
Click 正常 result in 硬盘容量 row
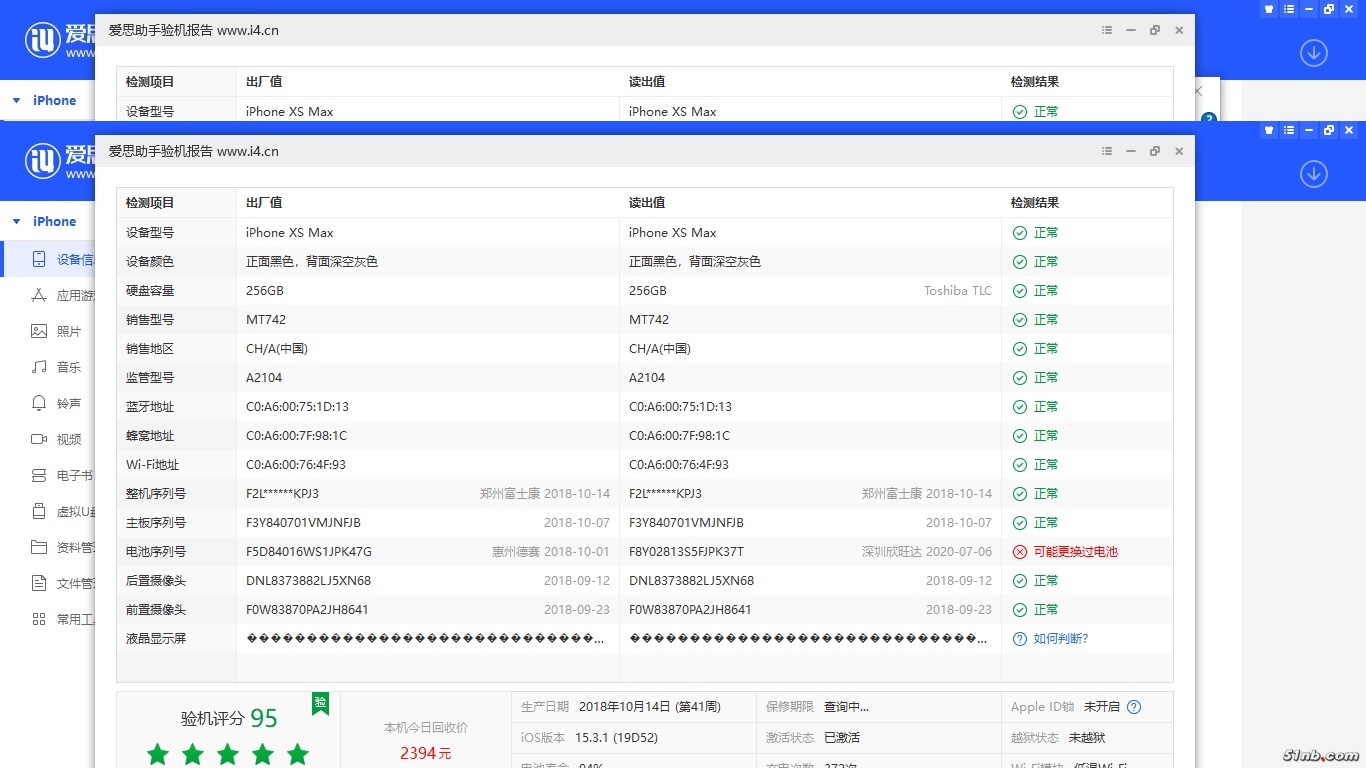(x=1046, y=291)
